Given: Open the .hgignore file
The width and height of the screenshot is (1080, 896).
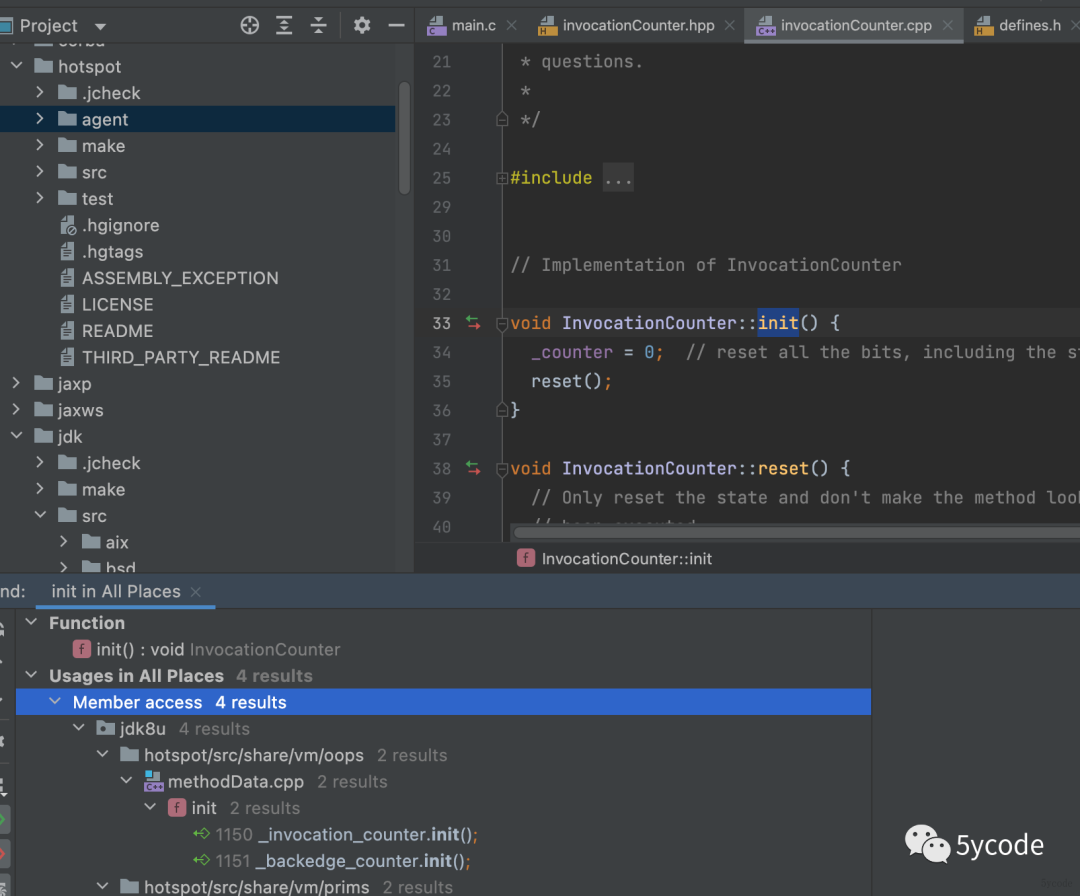Looking at the screenshot, I should (x=120, y=225).
